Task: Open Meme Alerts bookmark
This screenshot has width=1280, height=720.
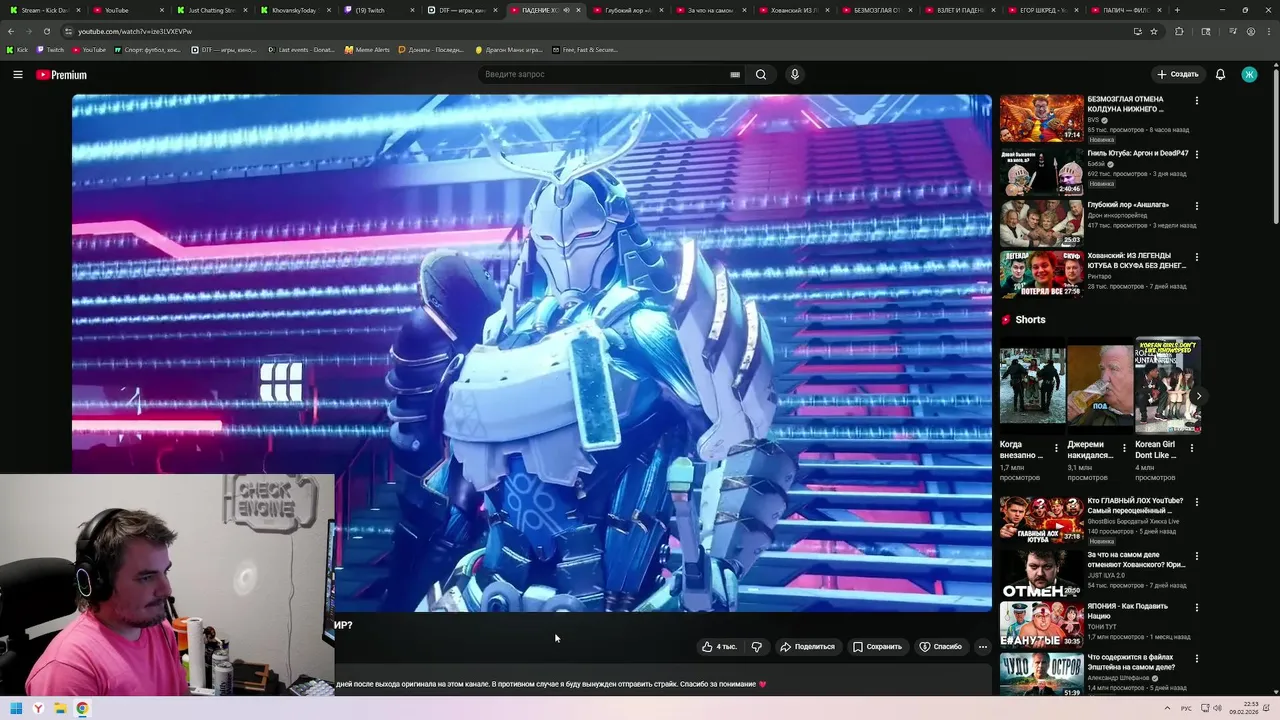Action: 367,49
